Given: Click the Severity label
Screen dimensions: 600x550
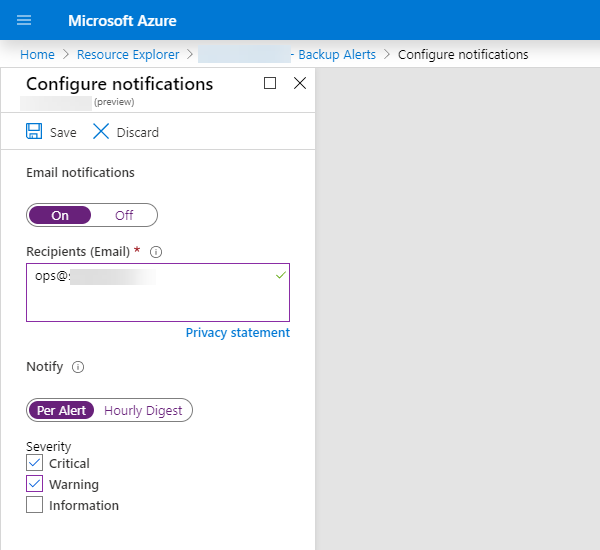Looking at the screenshot, I should tap(49, 446).
